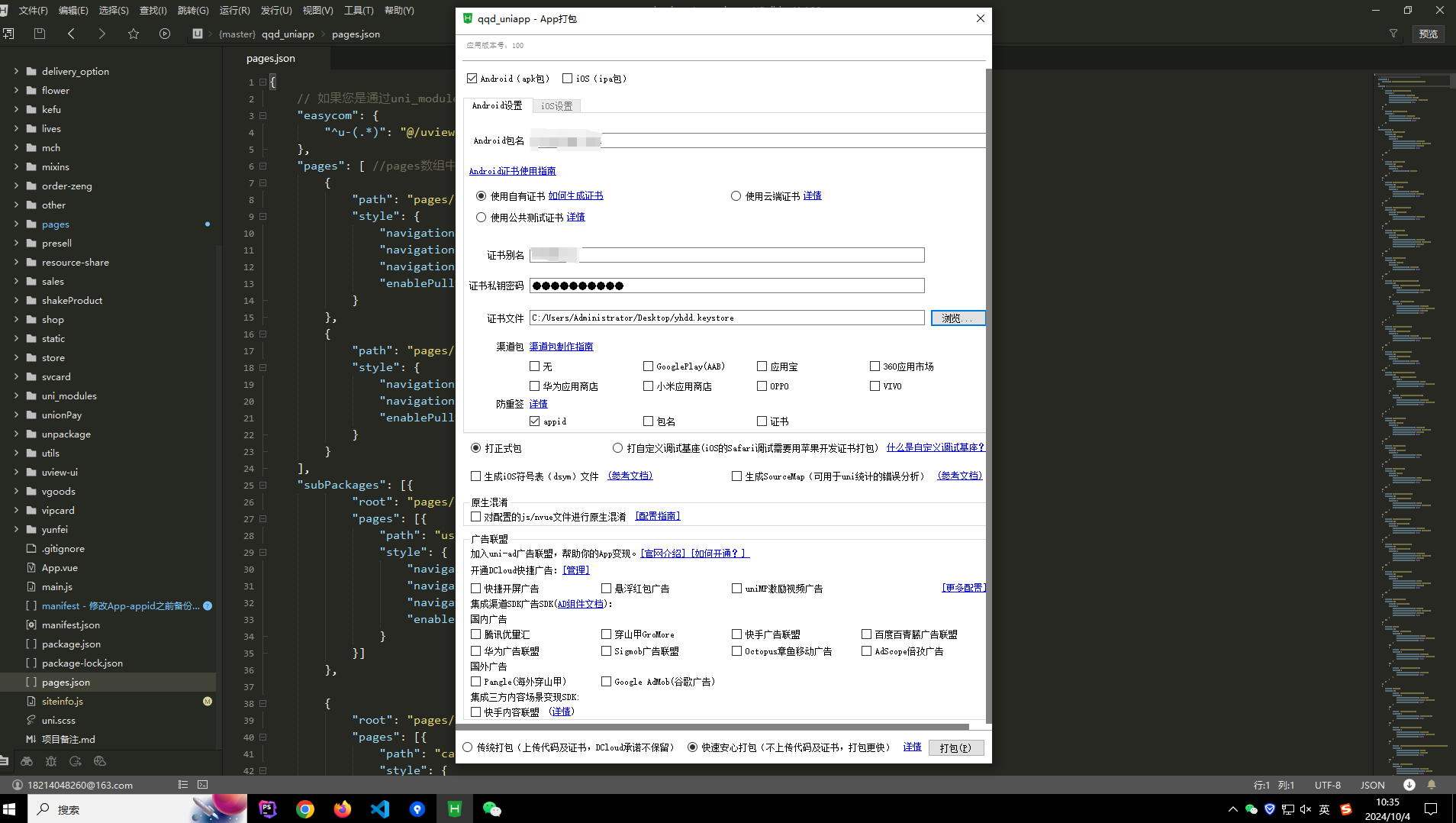Open the Chrome browser from the taskbar

tap(305, 809)
